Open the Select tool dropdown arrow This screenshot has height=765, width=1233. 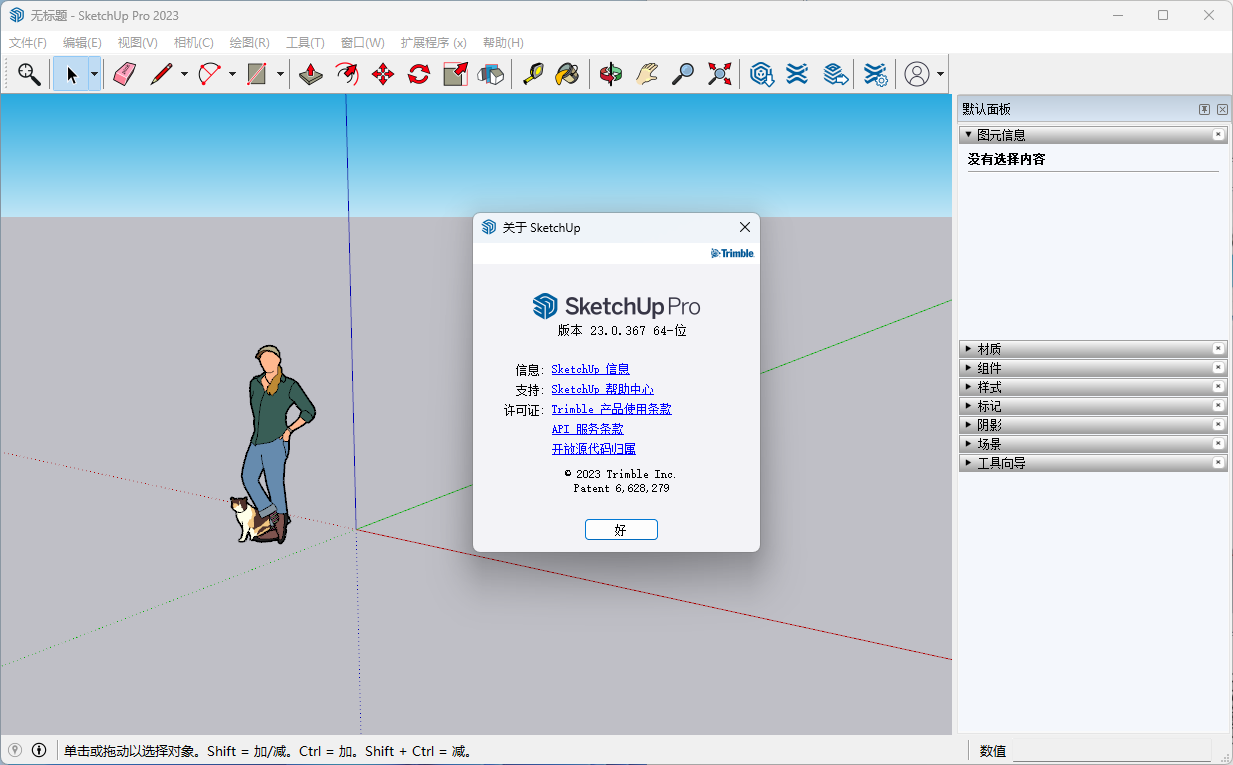94,74
